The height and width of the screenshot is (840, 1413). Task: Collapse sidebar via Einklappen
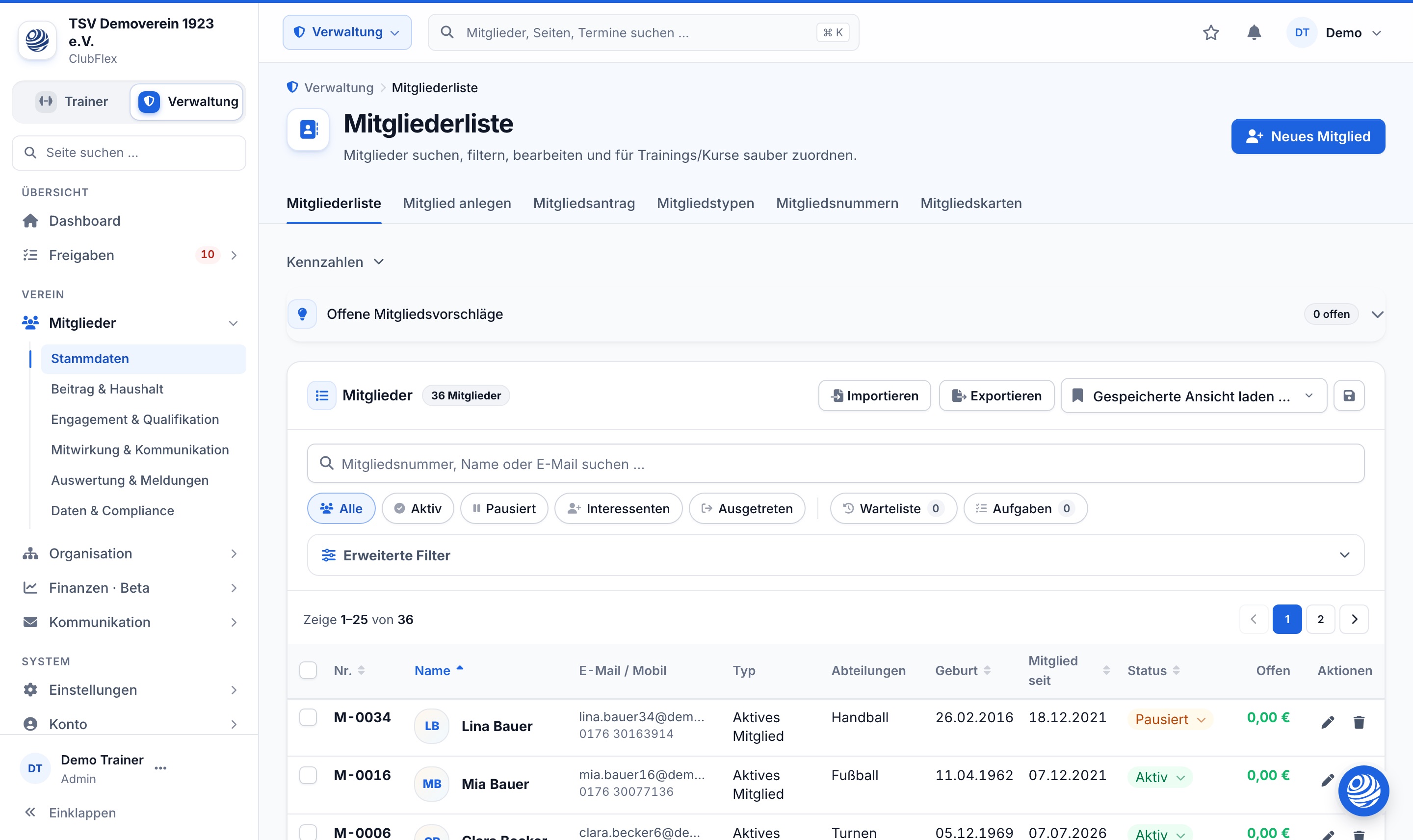70,813
